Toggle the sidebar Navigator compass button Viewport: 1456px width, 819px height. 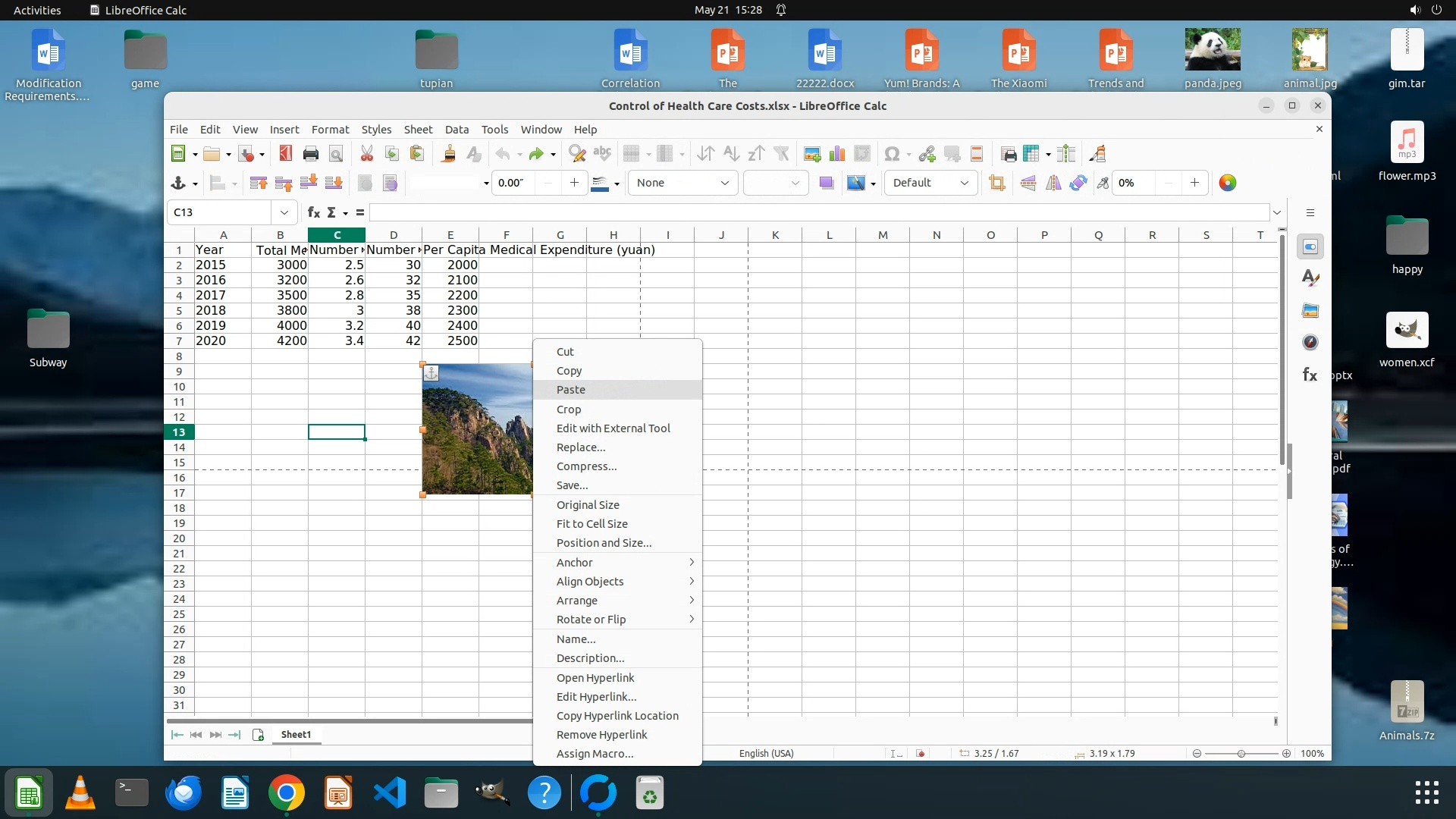(1310, 342)
